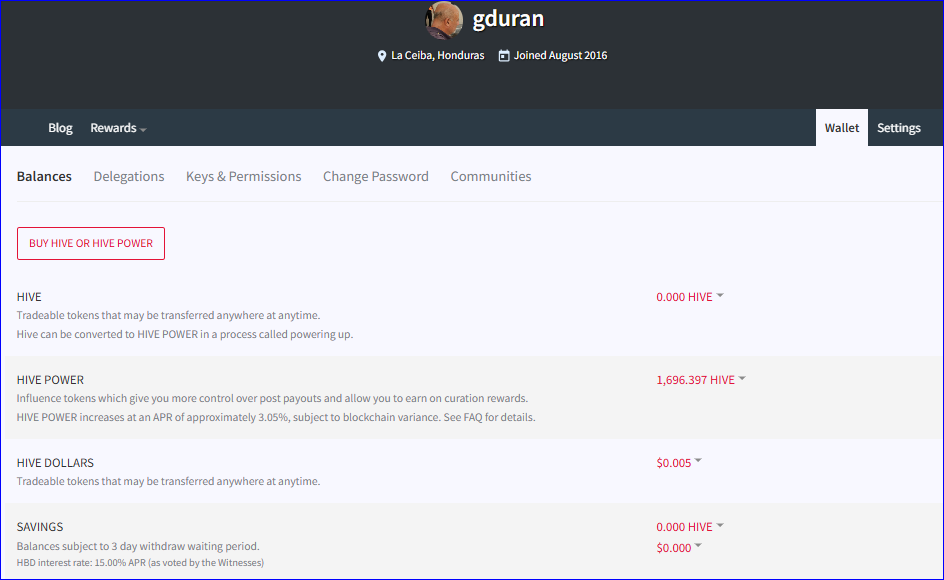
Task: Open the 1,696.397 HIVE power dropdown
Action: click(x=701, y=380)
